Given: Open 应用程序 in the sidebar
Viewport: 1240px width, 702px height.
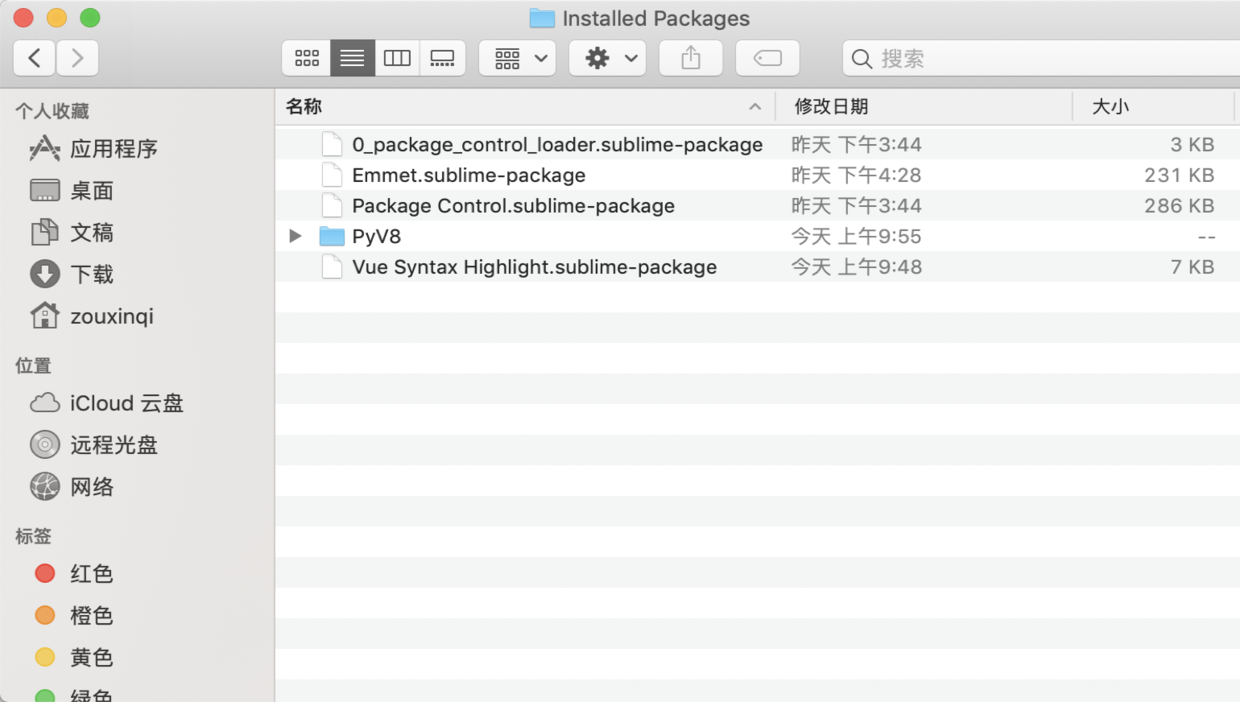Looking at the screenshot, I should [114, 149].
